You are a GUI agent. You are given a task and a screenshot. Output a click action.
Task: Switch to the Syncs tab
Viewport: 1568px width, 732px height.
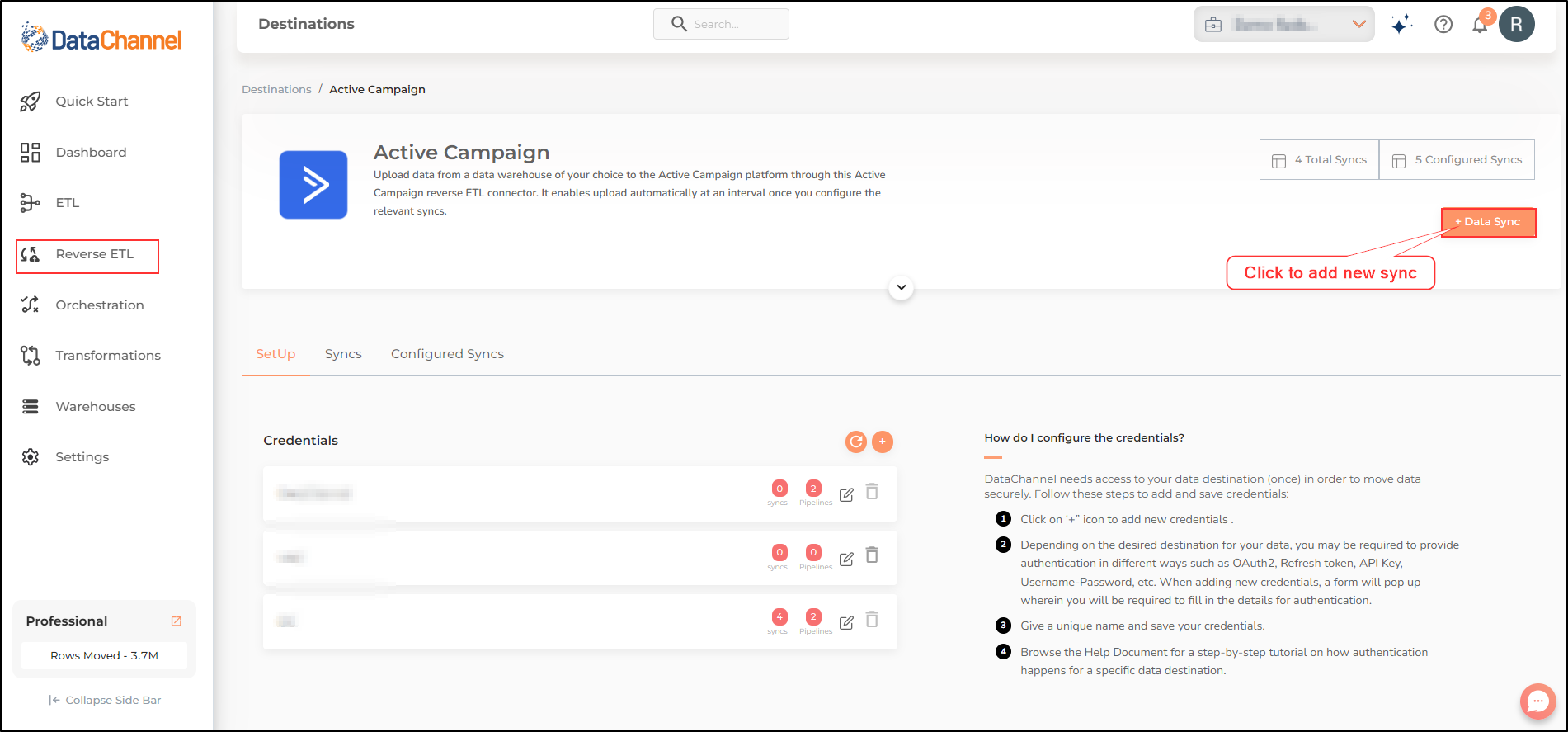tap(343, 354)
